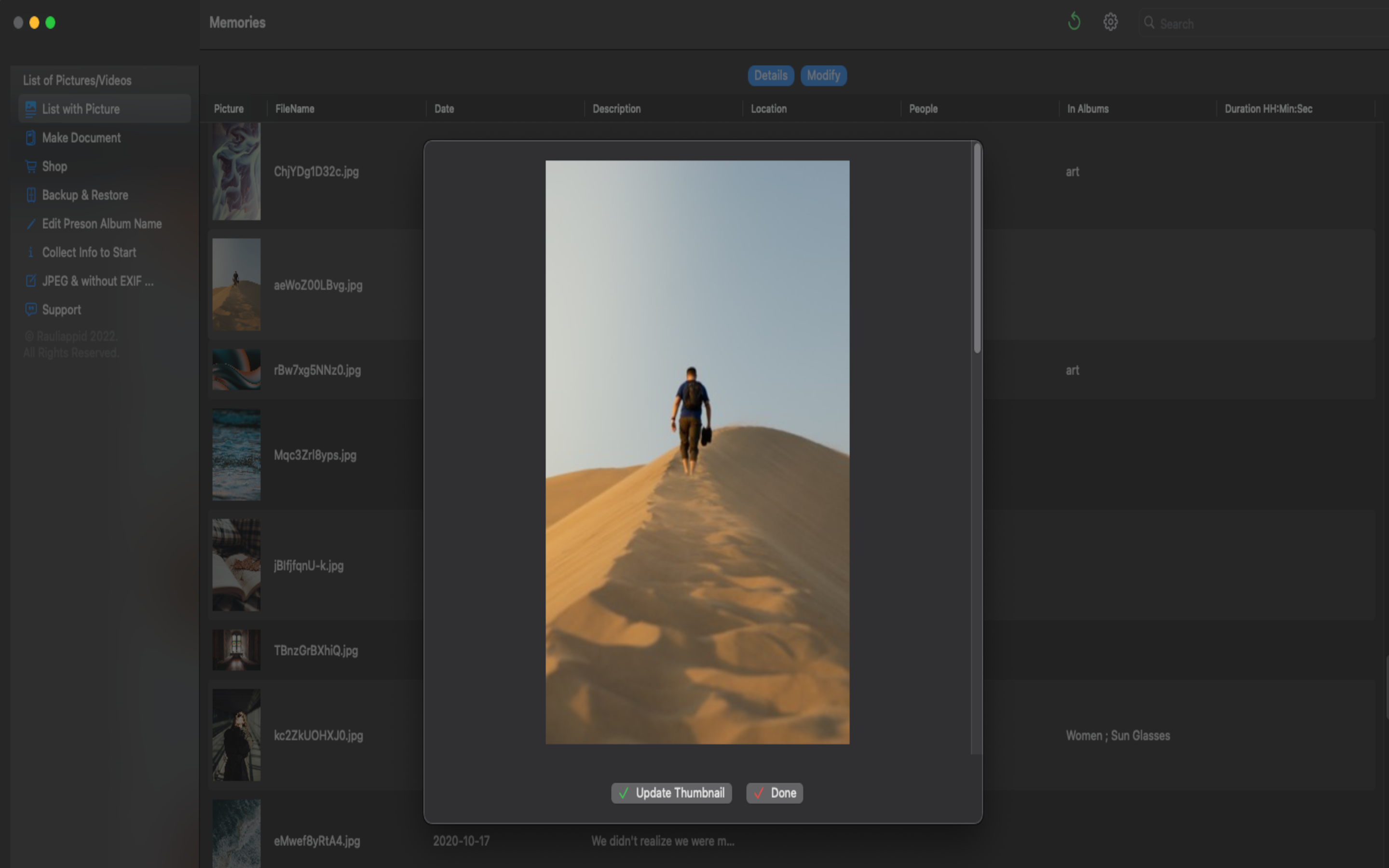
Task: Click the List with Picture sidebar icon
Action: click(x=30, y=108)
